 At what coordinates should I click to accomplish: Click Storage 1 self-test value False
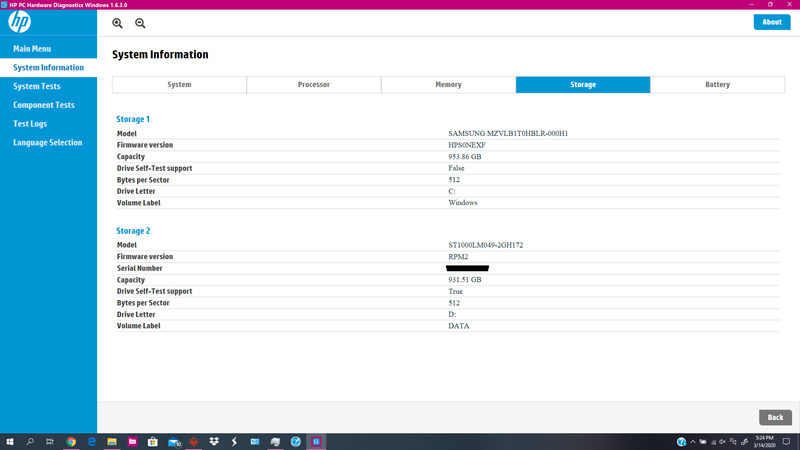click(456, 168)
